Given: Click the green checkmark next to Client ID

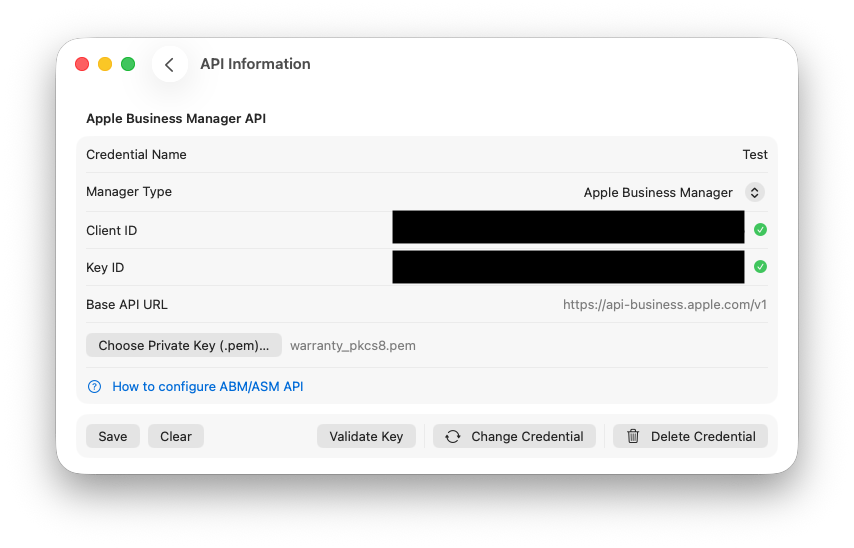Looking at the screenshot, I should click(x=760, y=230).
